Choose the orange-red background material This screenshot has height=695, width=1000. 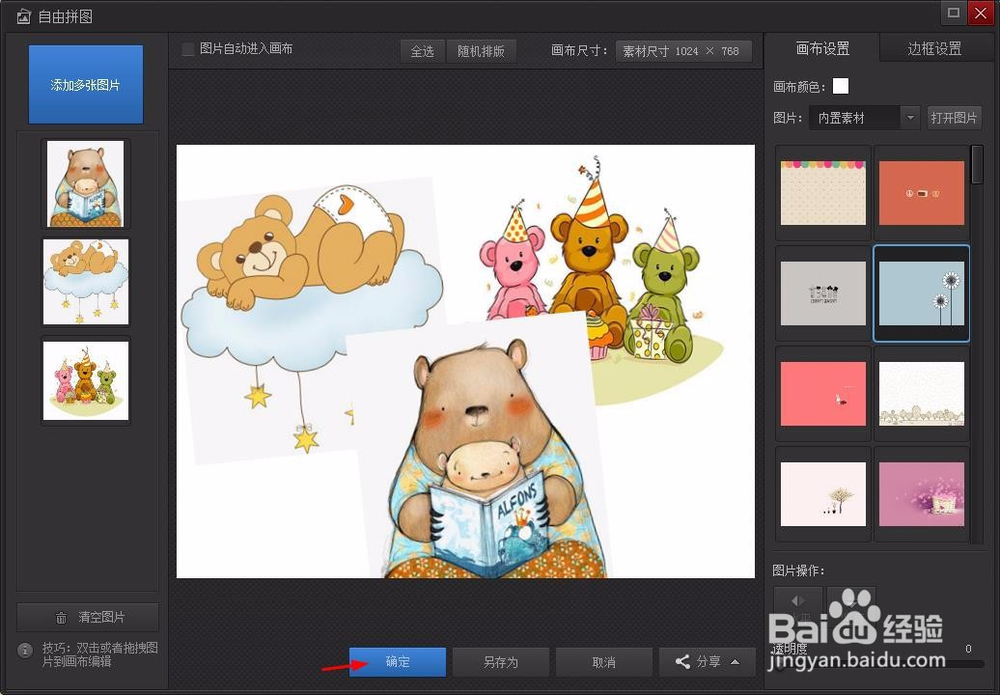(922, 193)
